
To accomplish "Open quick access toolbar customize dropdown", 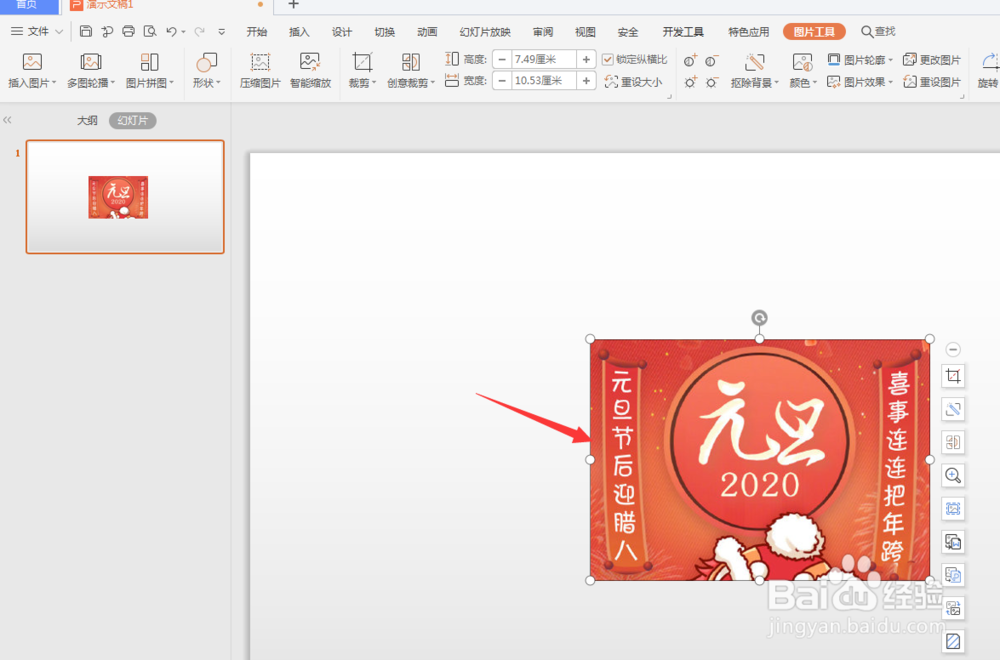I will click(x=221, y=31).
